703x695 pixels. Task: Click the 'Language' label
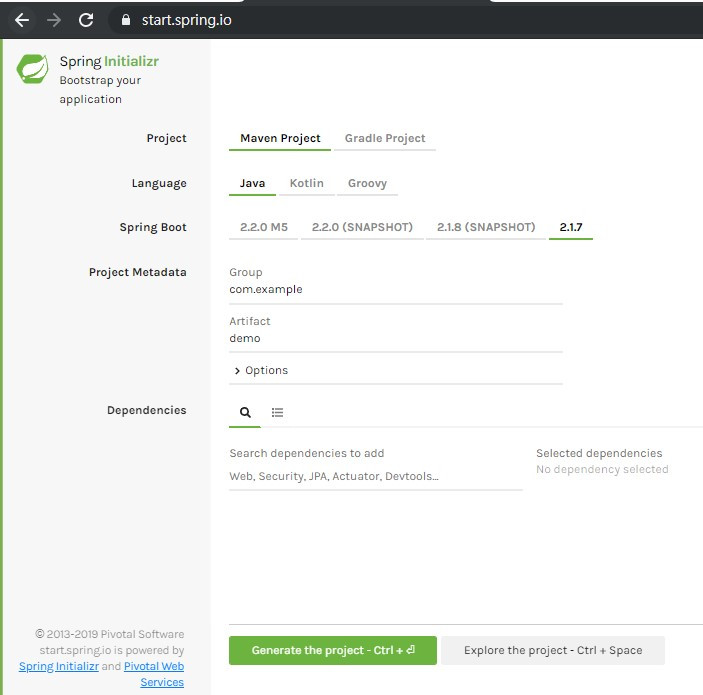tap(159, 183)
